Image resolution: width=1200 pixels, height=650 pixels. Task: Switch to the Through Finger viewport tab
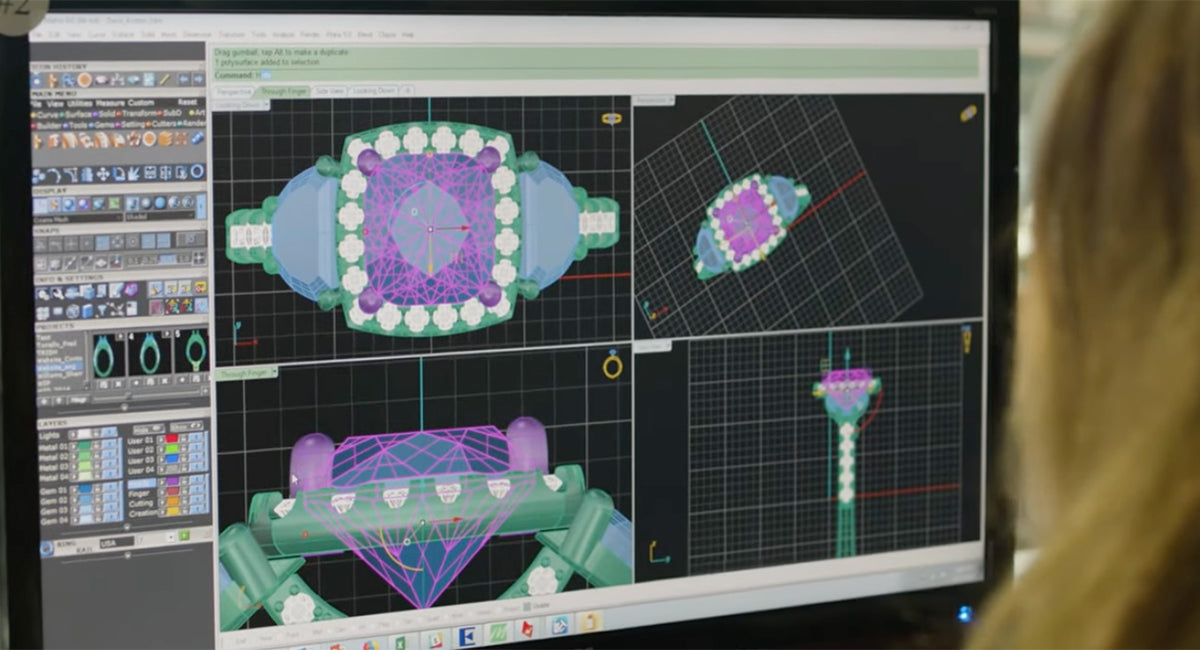(283, 91)
